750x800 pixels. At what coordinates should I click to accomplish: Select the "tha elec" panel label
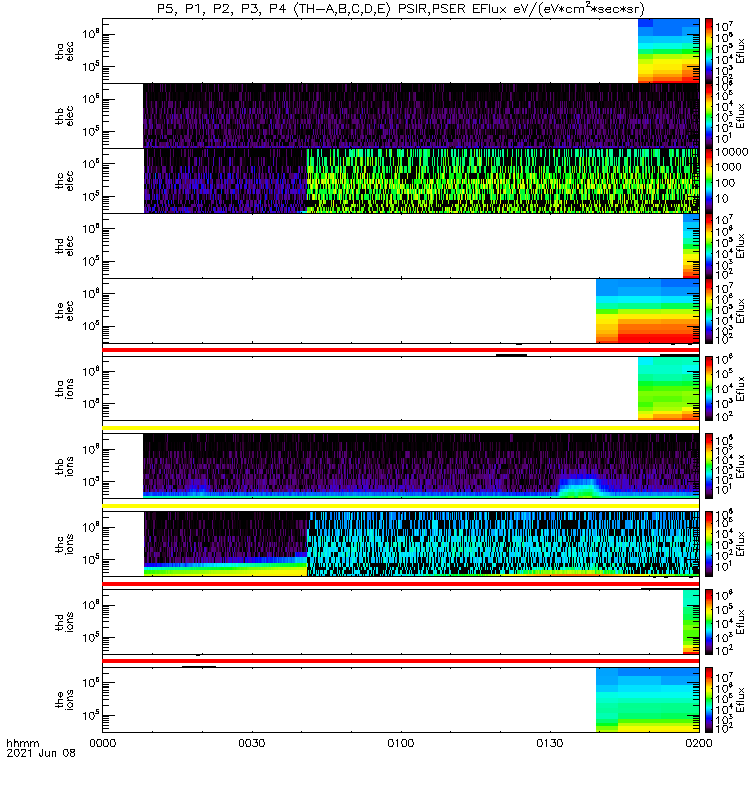point(64,51)
